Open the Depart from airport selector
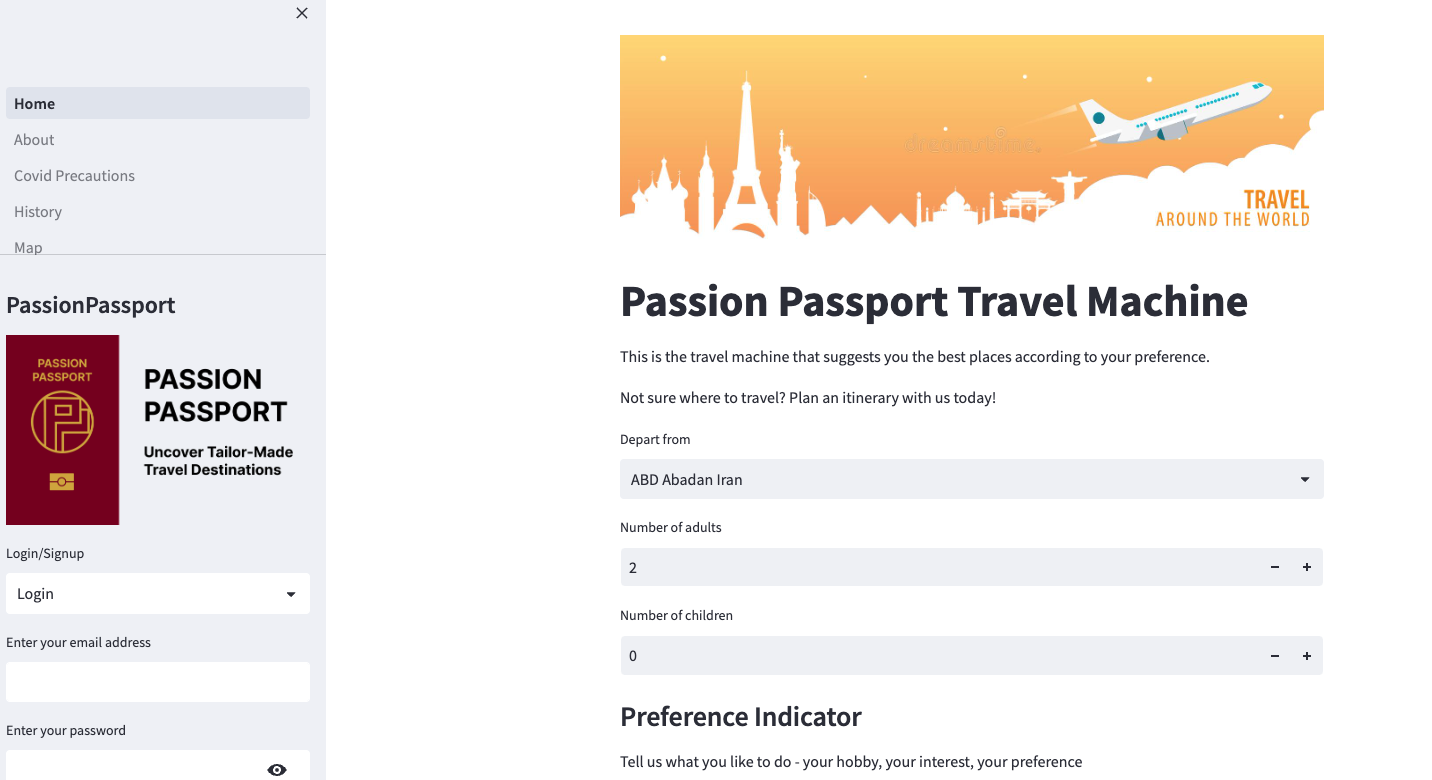This screenshot has width=1432, height=780. point(971,479)
